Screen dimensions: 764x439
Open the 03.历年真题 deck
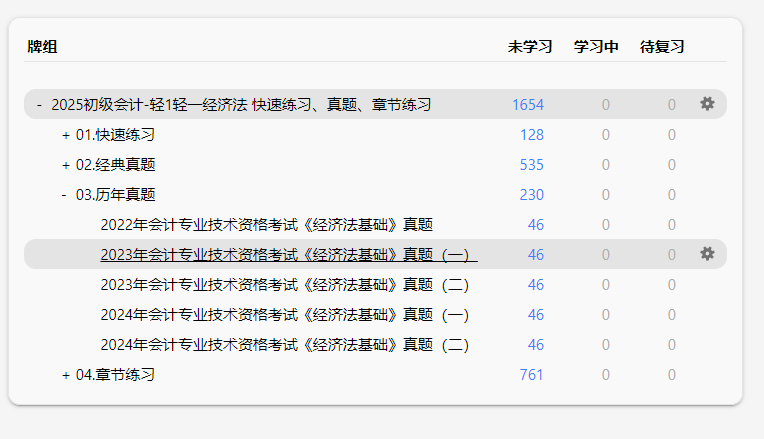115,195
